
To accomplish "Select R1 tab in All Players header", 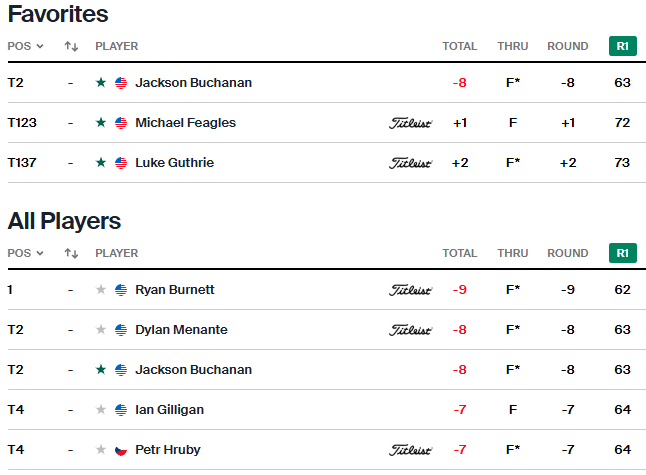I will pos(623,253).
